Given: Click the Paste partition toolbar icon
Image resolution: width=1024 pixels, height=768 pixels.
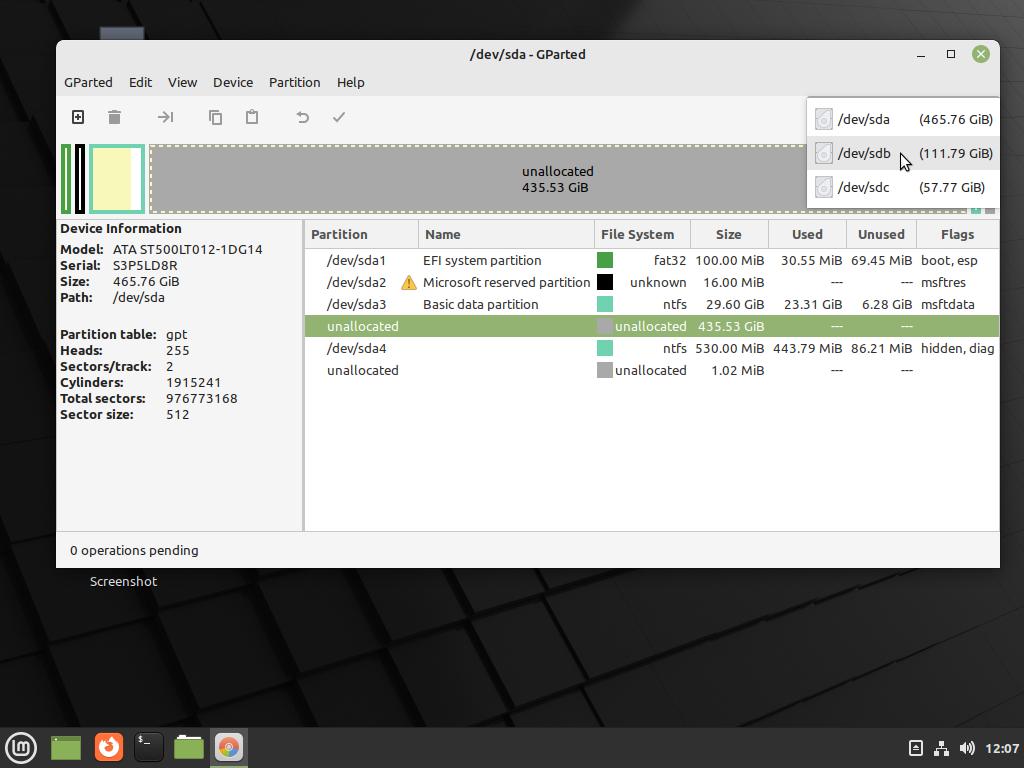Looking at the screenshot, I should 252,117.
